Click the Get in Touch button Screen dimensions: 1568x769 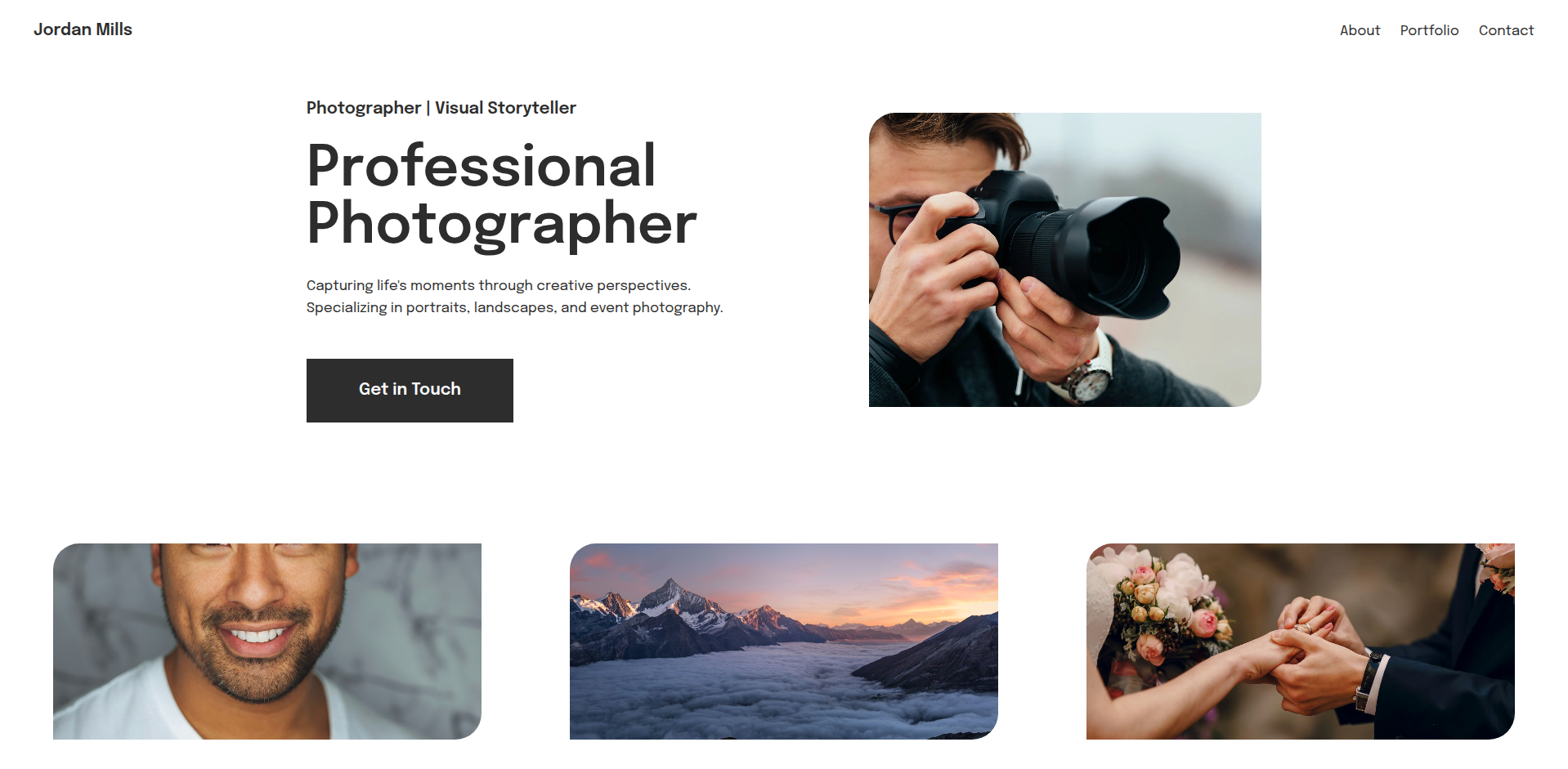pyautogui.click(x=410, y=390)
